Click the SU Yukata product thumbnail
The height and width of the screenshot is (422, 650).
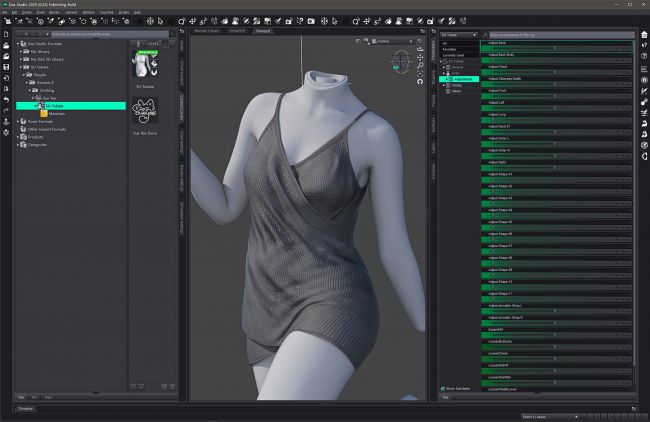(x=146, y=67)
